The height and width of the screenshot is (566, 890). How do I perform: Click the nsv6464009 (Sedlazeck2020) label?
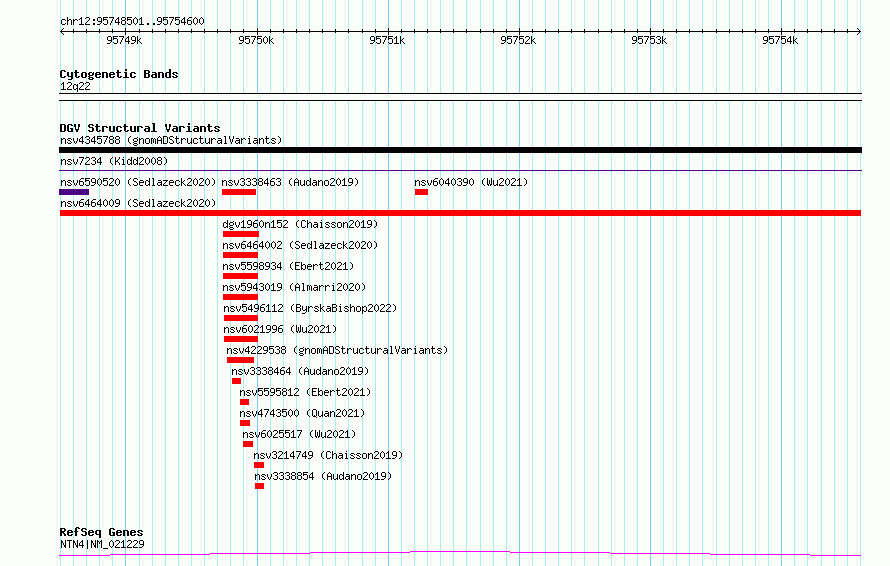(138, 203)
